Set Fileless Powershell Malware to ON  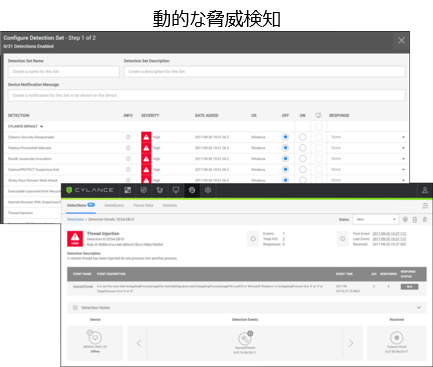click(303, 148)
